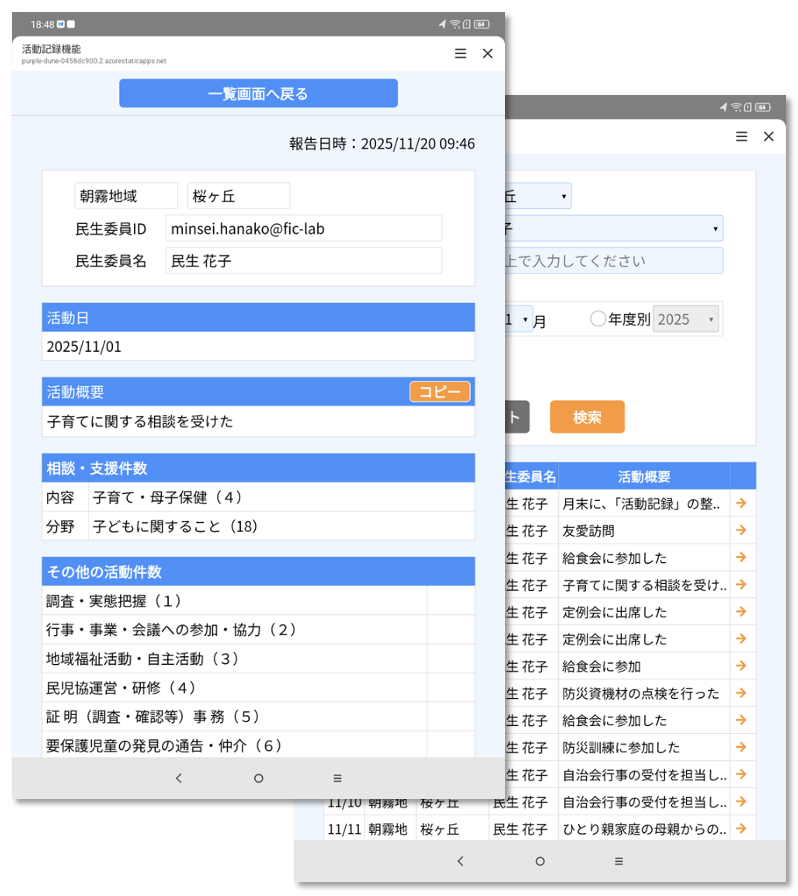
Task: Open detail arrow for 月末に、「活動記録」の整 row
Action: tap(741, 503)
